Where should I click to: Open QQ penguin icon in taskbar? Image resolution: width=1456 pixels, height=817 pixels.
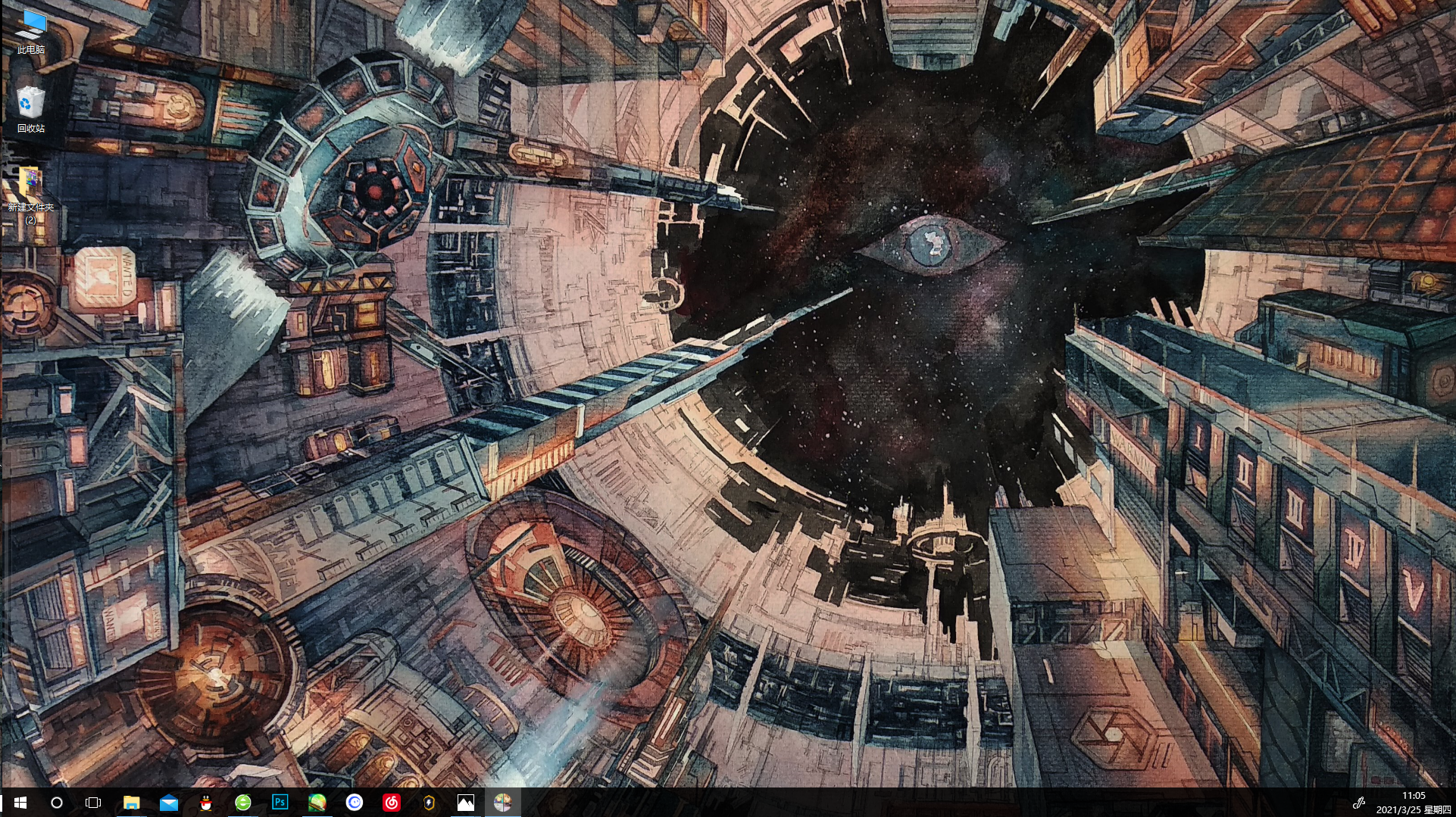205,803
